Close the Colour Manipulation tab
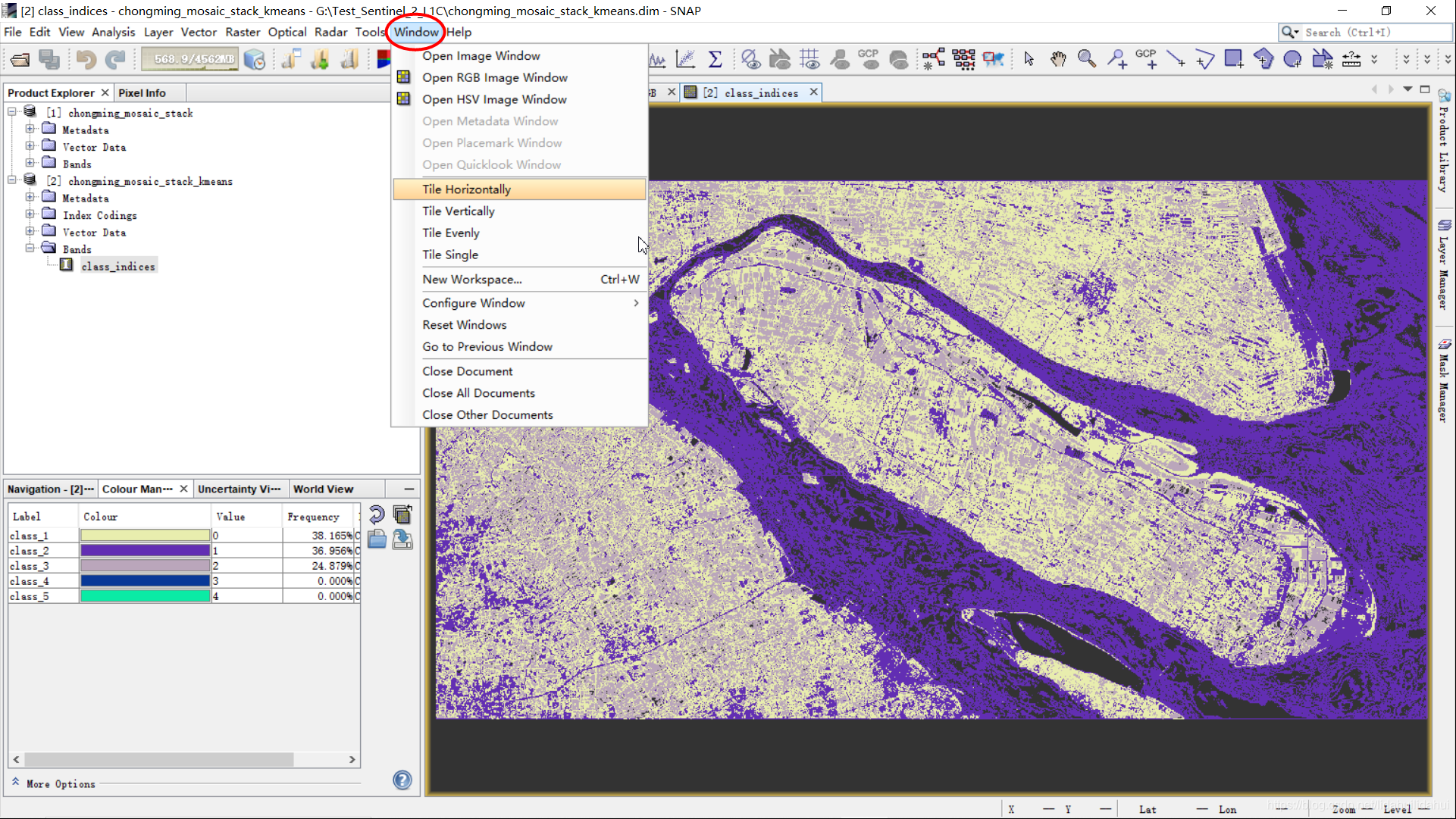Image resolution: width=1456 pixels, height=819 pixels. point(183,489)
